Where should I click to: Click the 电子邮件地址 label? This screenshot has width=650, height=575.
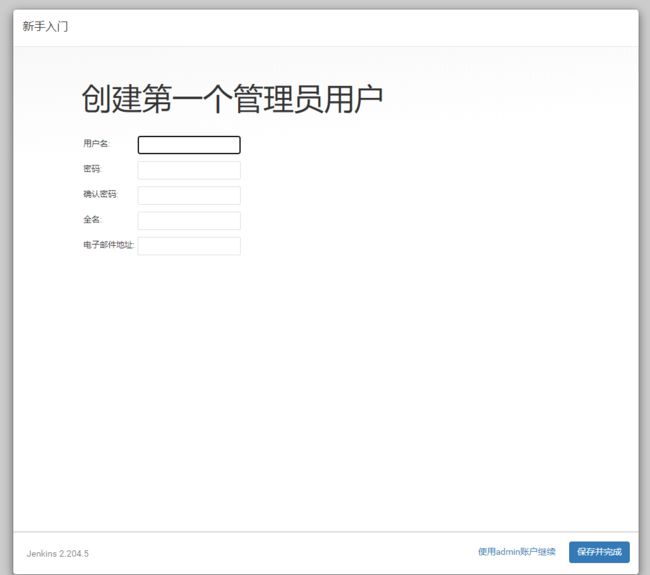click(x=109, y=245)
